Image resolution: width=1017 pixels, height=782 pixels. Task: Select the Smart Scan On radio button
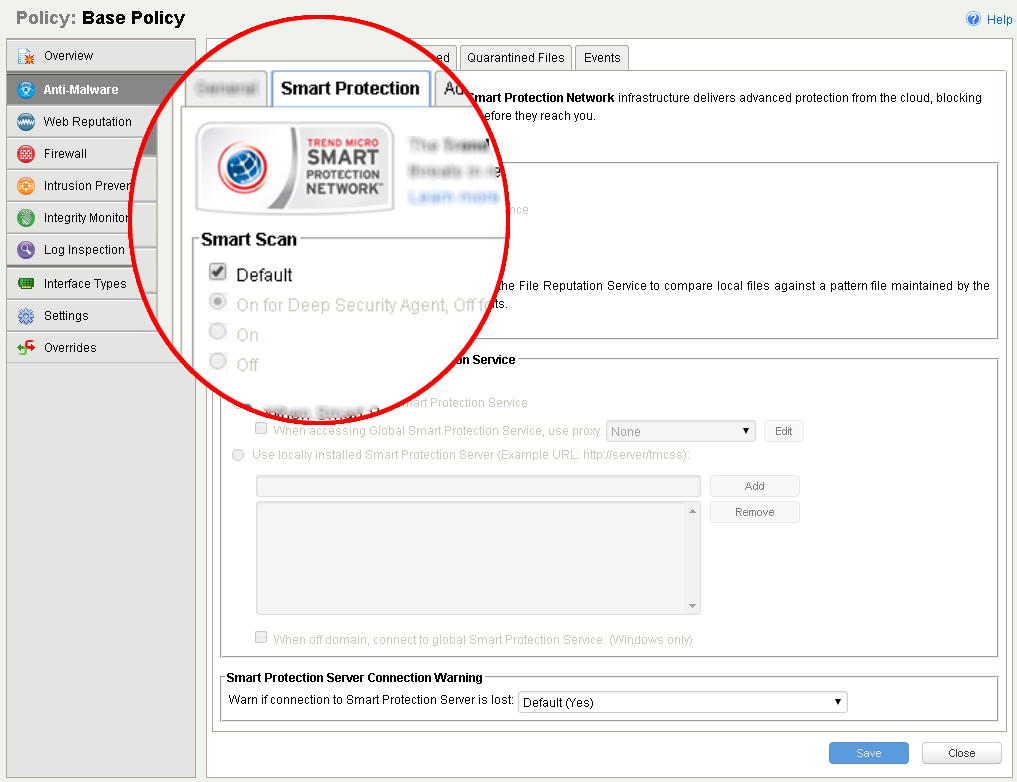tap(218, 331)
